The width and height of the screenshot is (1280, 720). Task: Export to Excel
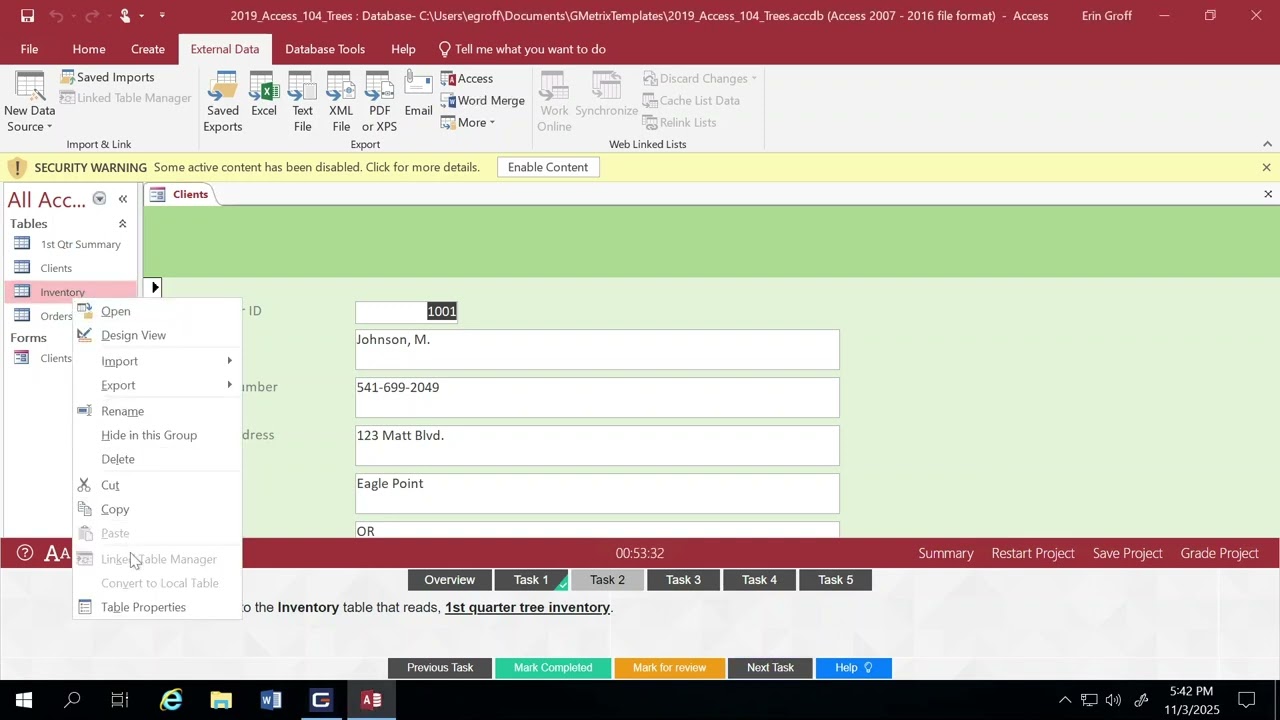click(x=264, y=96)
